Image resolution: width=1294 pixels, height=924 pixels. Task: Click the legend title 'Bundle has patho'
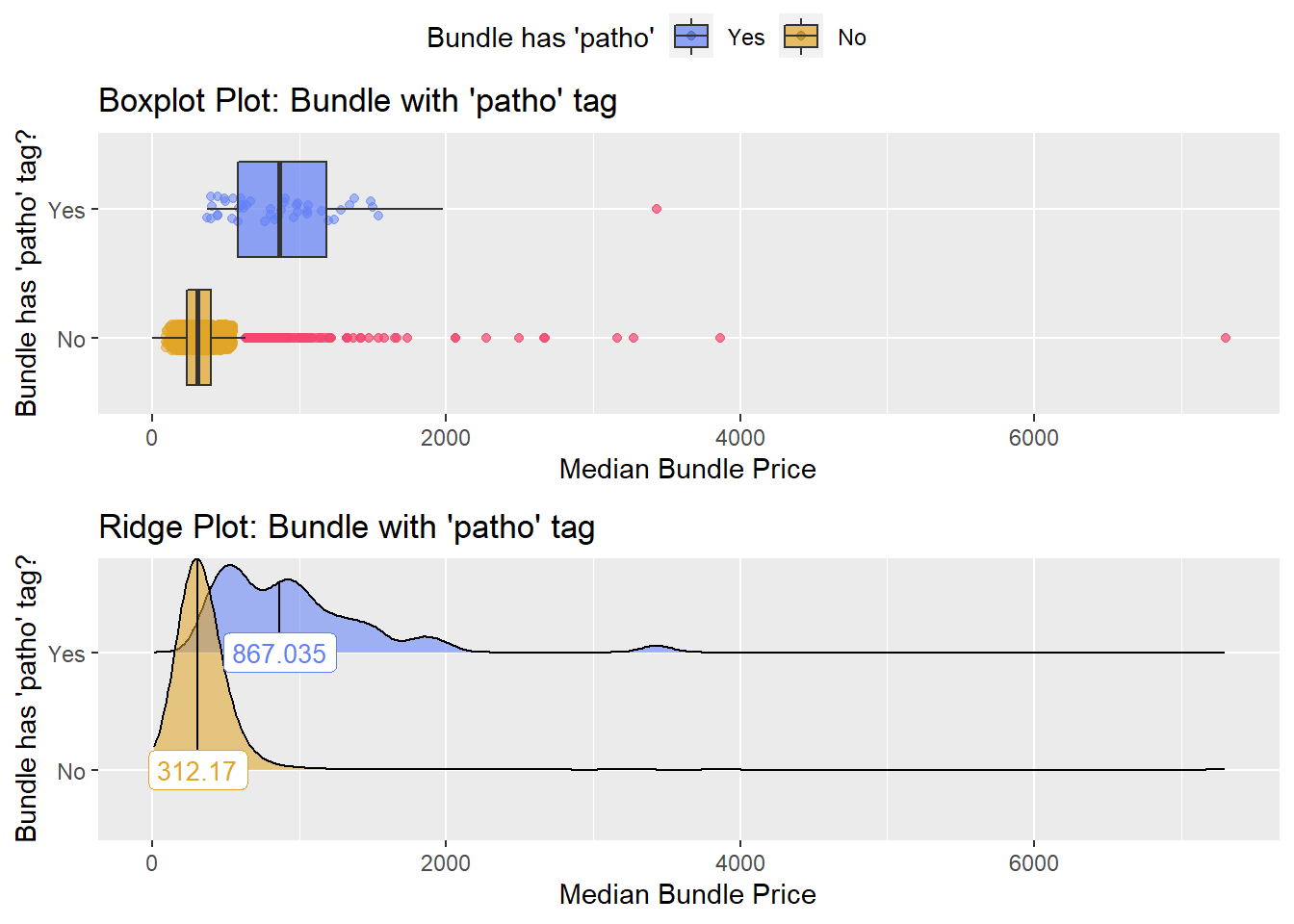click(x=540, y=38)
